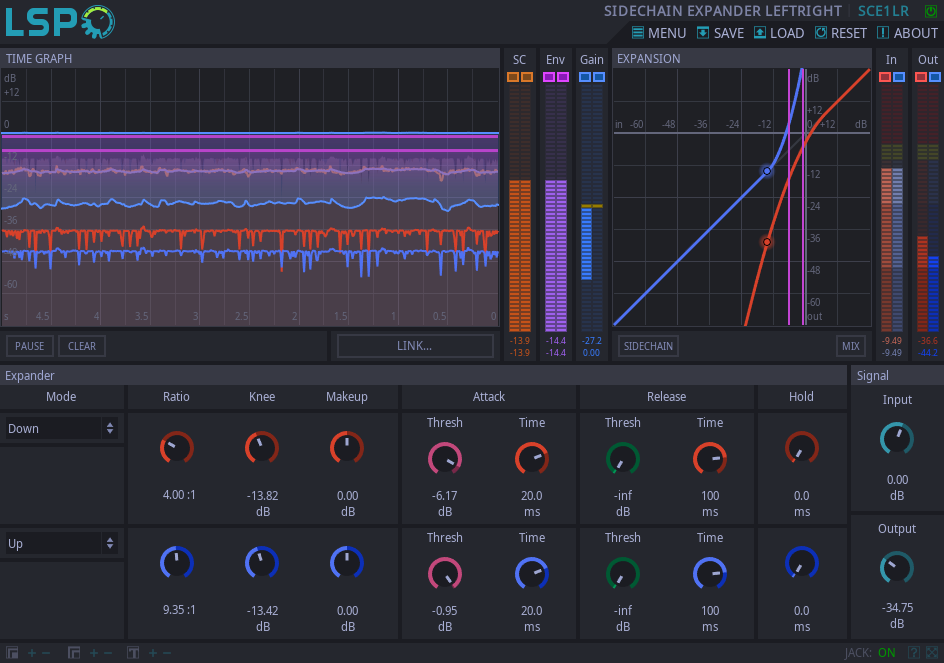The height and width of the screenshot is (663, 944).
Task: Open the Up mode dropdown
Action: pyautogui.click(x=60, y=543)
